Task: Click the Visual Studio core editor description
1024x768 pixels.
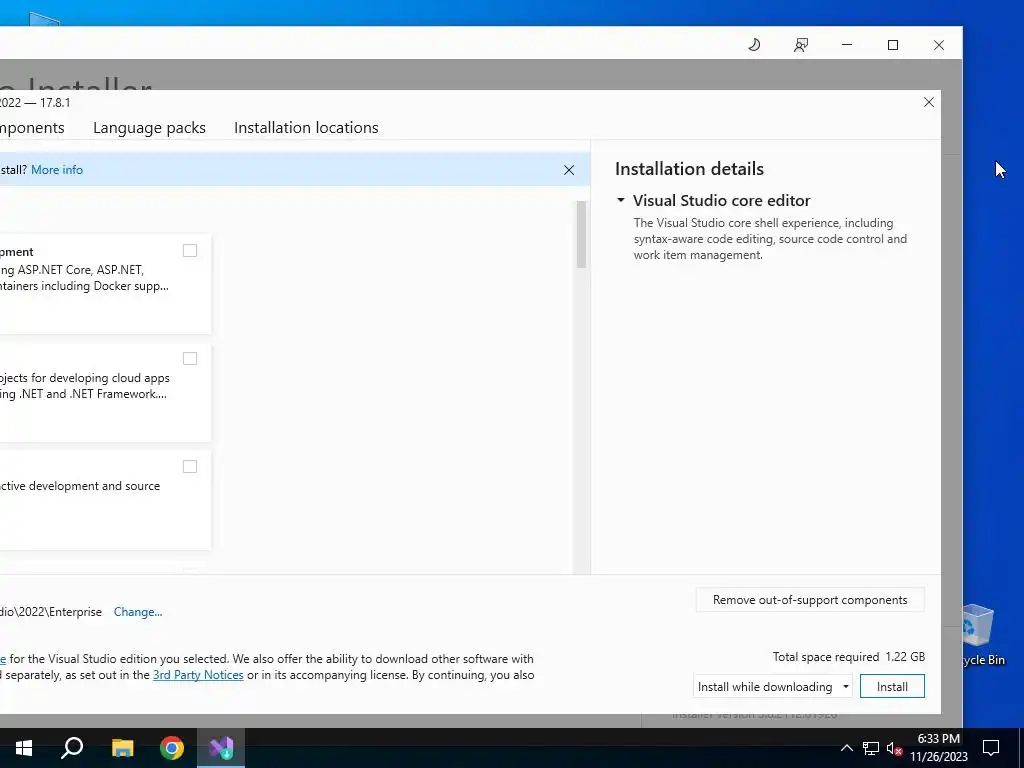Action: point(770,239)
